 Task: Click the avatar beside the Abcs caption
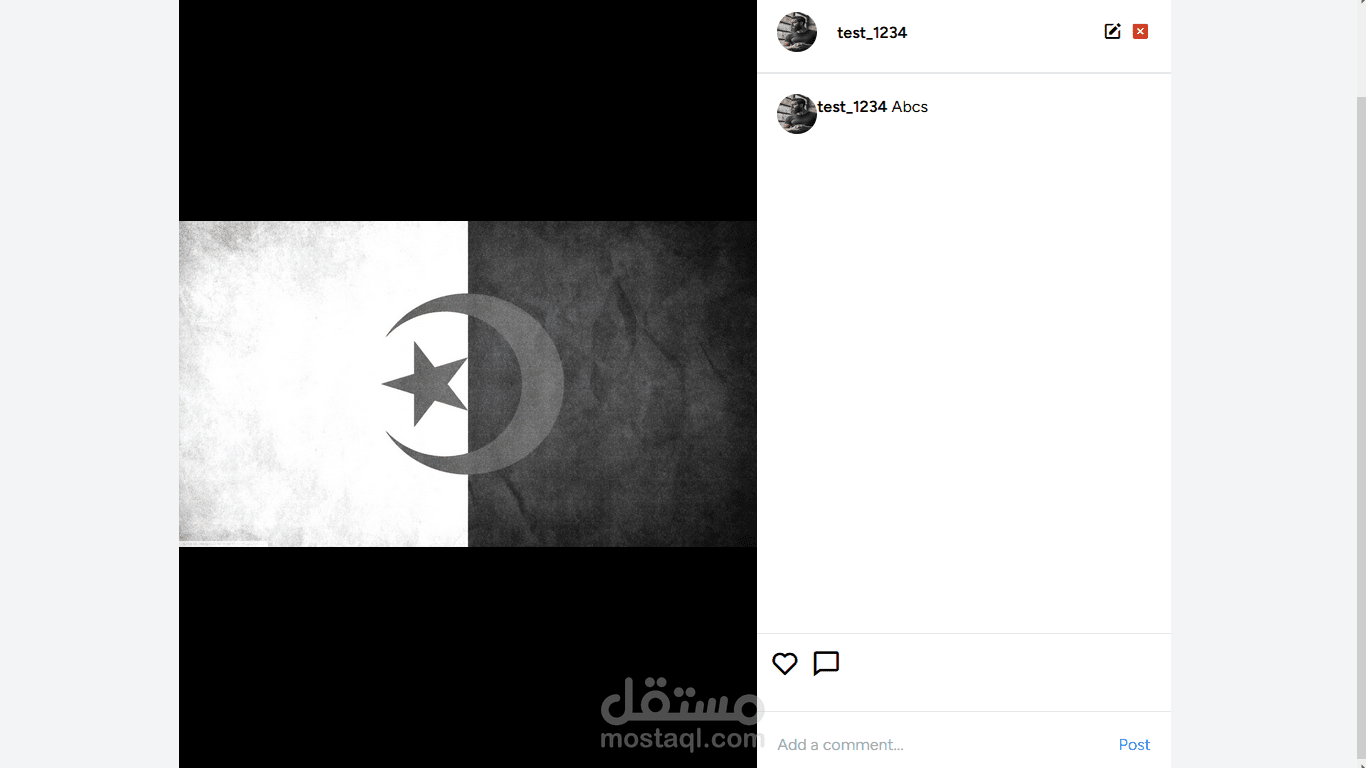tap(797, 114)
